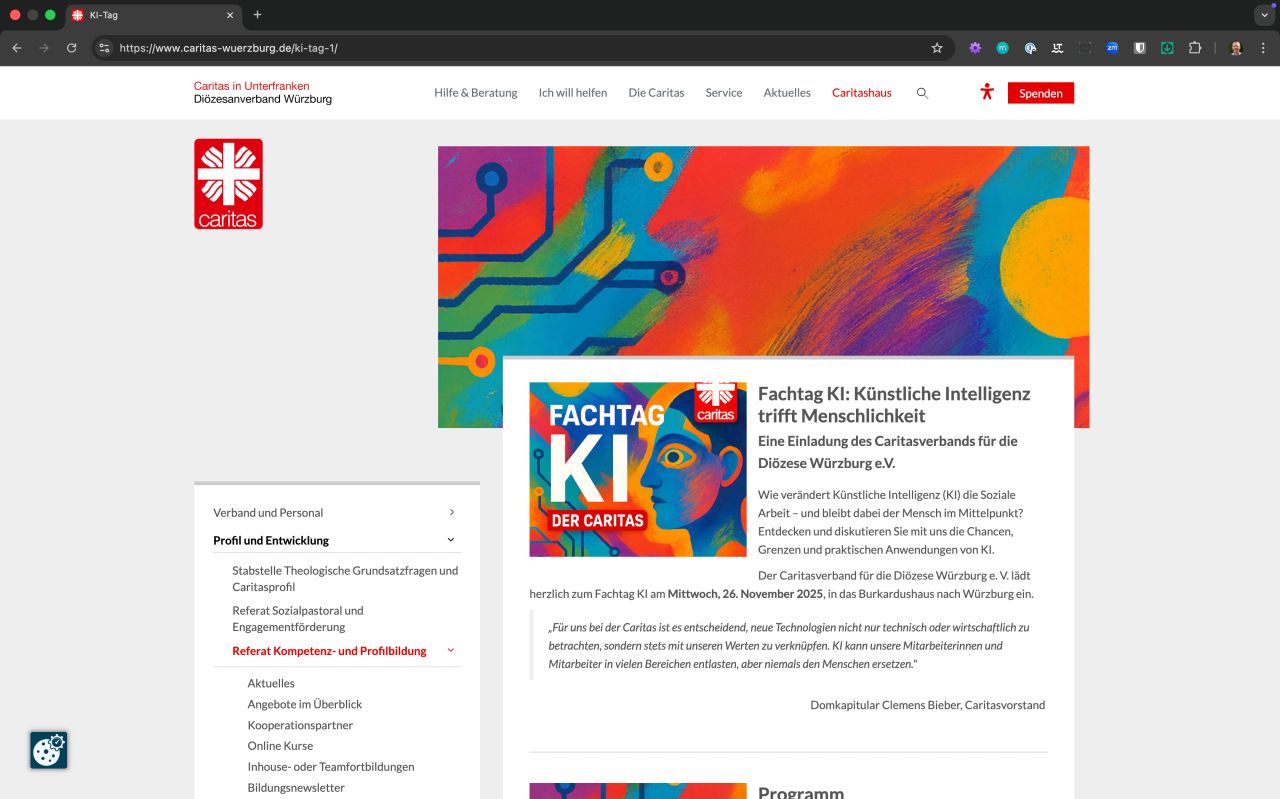Open the Bitwarden shield extension

click(1139, 48)
